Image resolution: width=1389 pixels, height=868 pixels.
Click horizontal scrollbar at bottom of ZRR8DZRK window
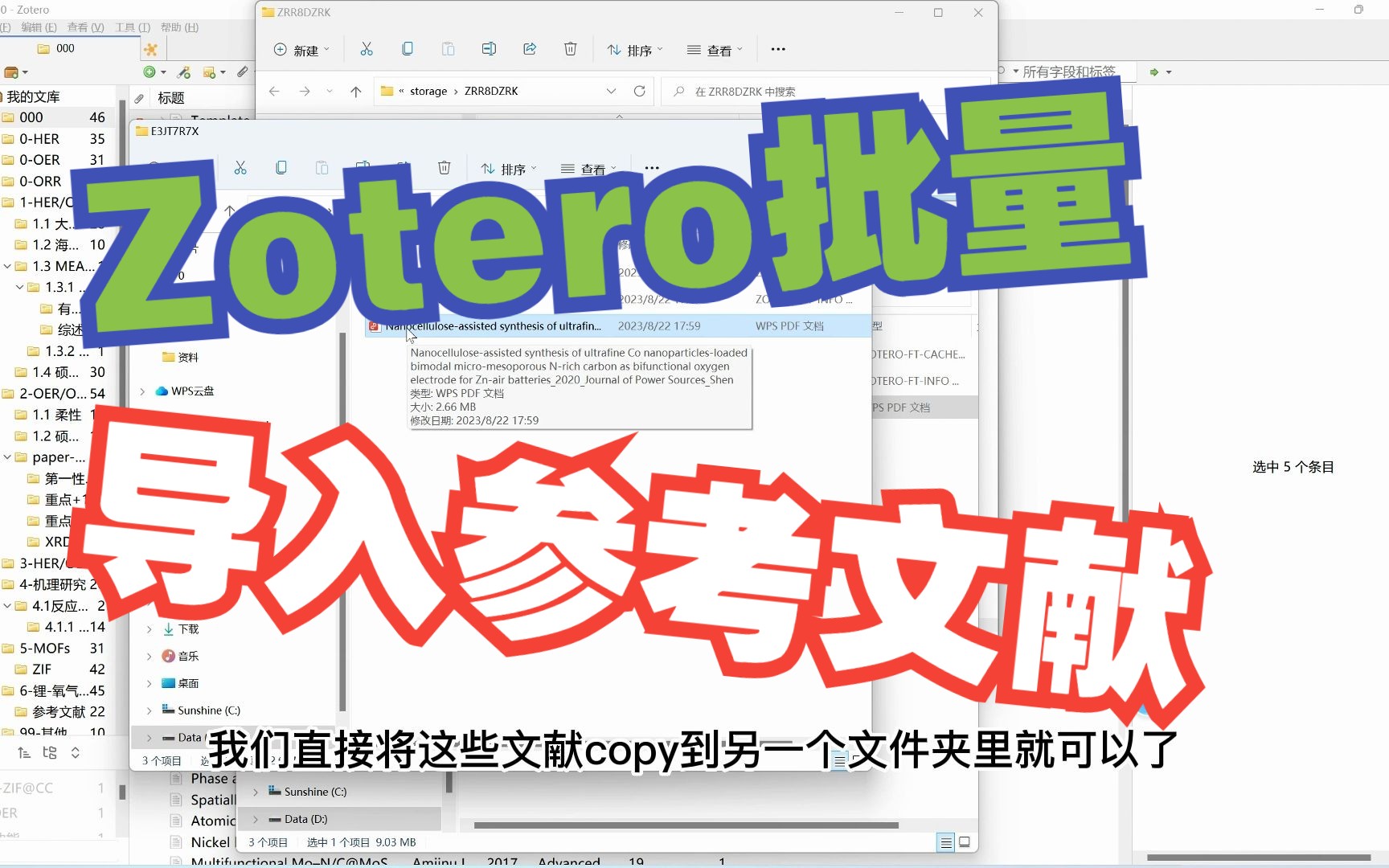click(x=686, y=825)
